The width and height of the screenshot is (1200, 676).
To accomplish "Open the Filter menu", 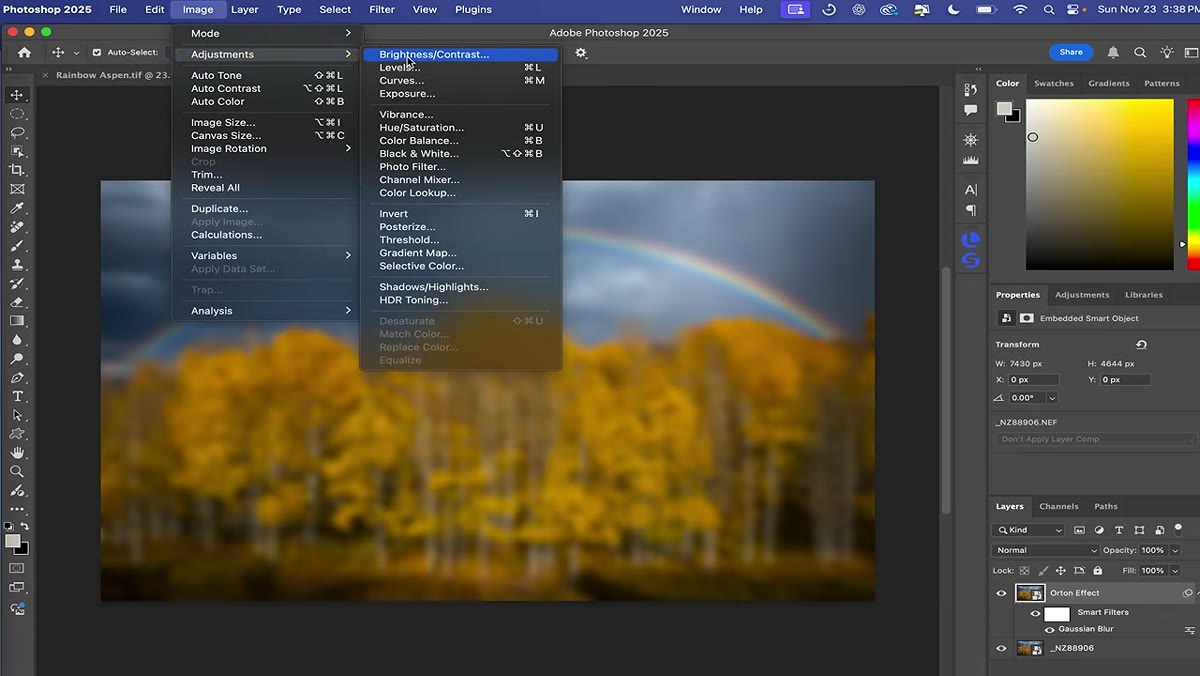I will 382,9.
